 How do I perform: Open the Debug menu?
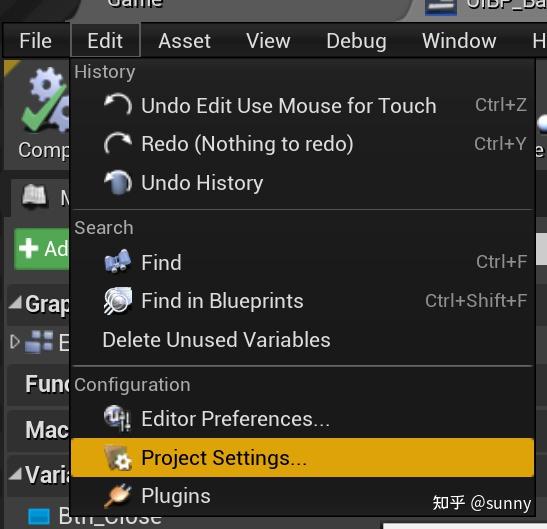click(357, 41)
